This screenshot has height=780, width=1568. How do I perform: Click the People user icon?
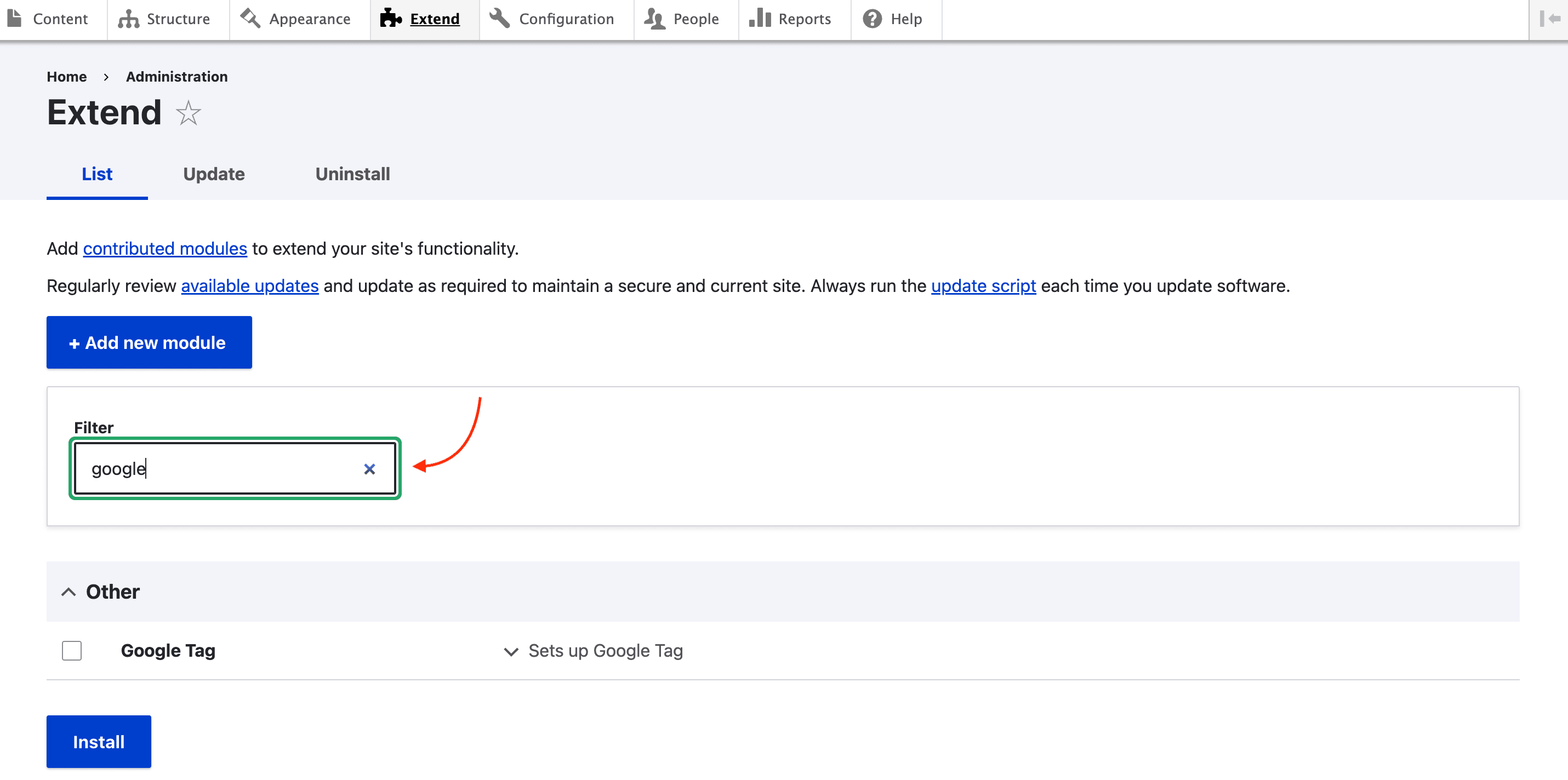pos(654,19)
